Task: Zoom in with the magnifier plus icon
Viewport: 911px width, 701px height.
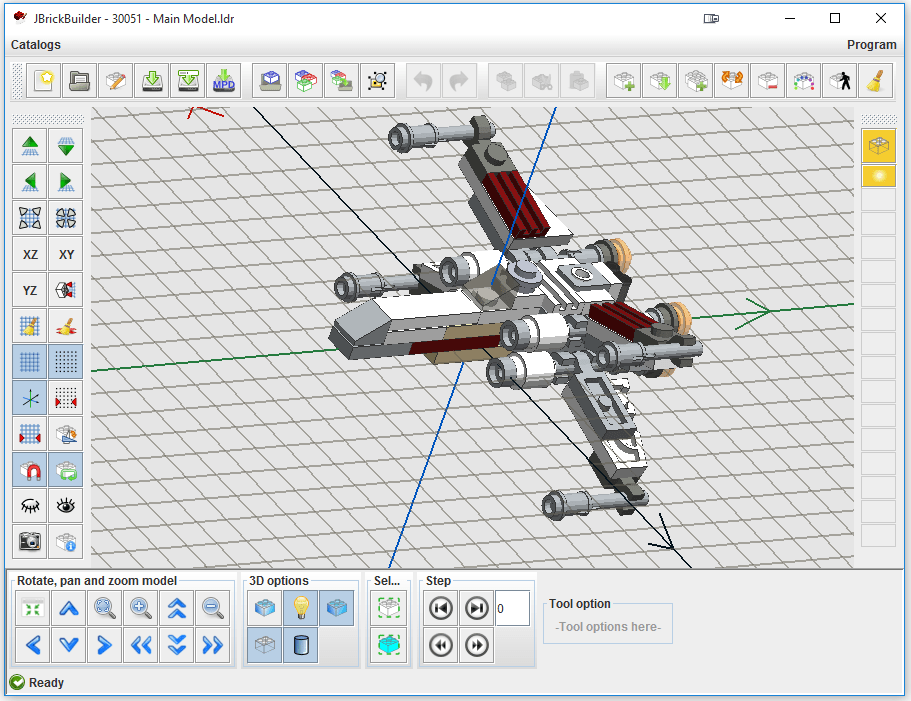Action: tap(141, 608)
